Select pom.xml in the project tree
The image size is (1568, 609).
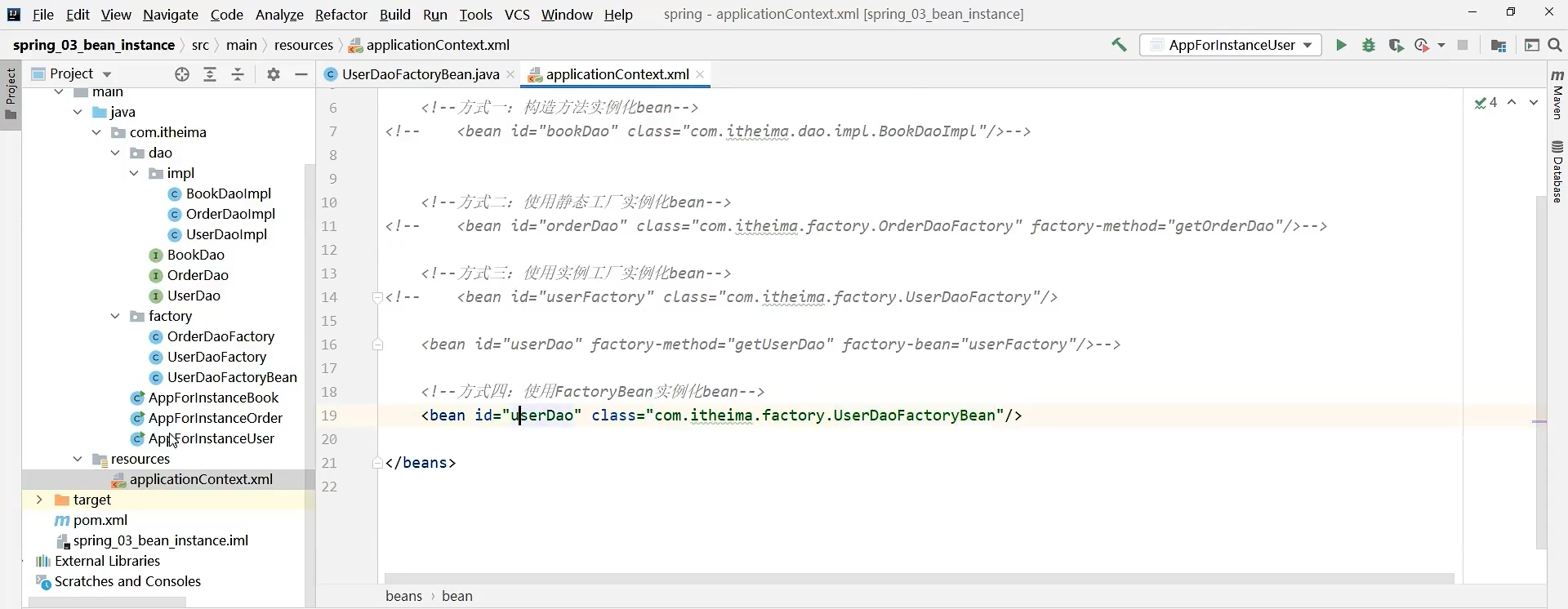point(100,520)
